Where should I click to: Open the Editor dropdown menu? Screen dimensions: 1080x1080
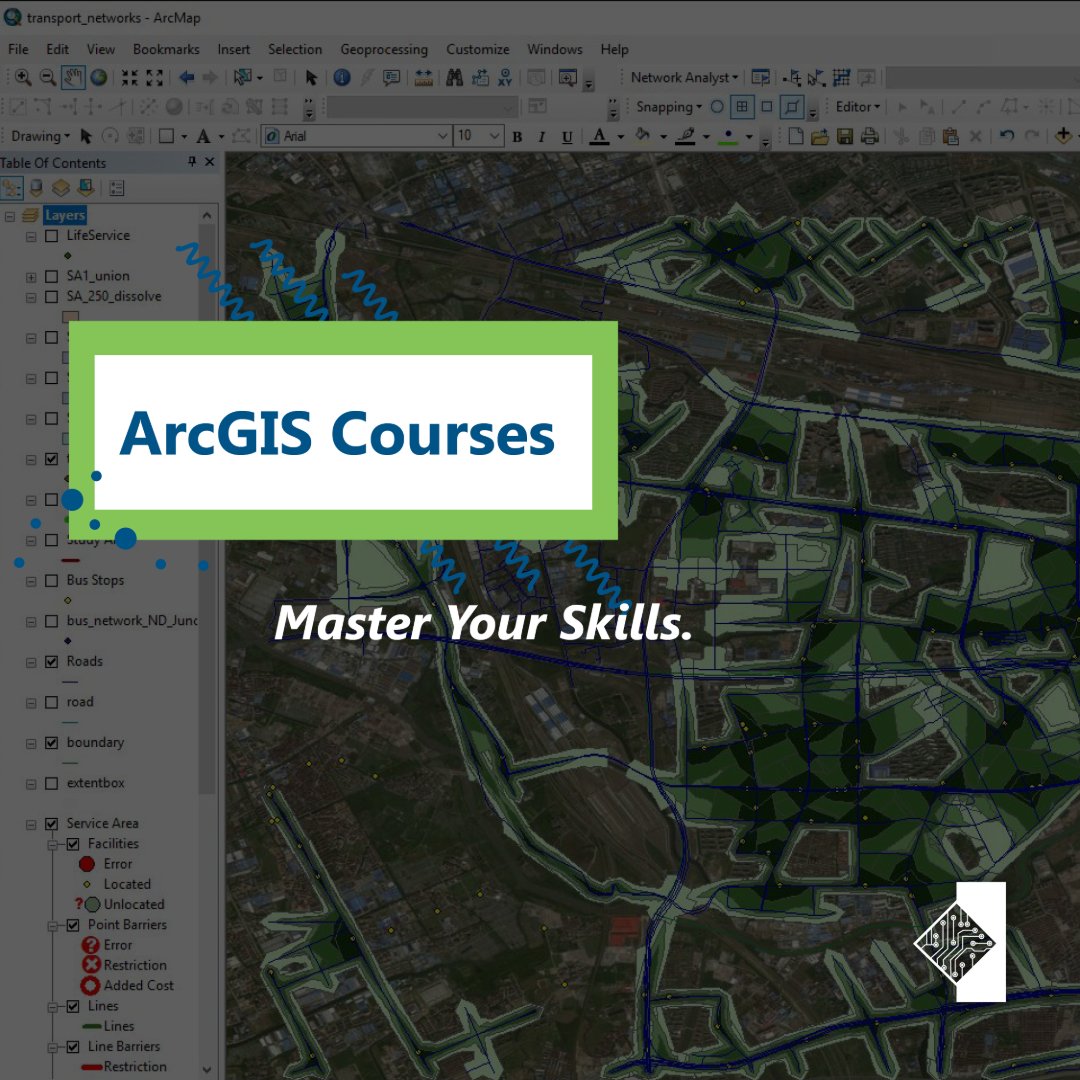[858, 107]
